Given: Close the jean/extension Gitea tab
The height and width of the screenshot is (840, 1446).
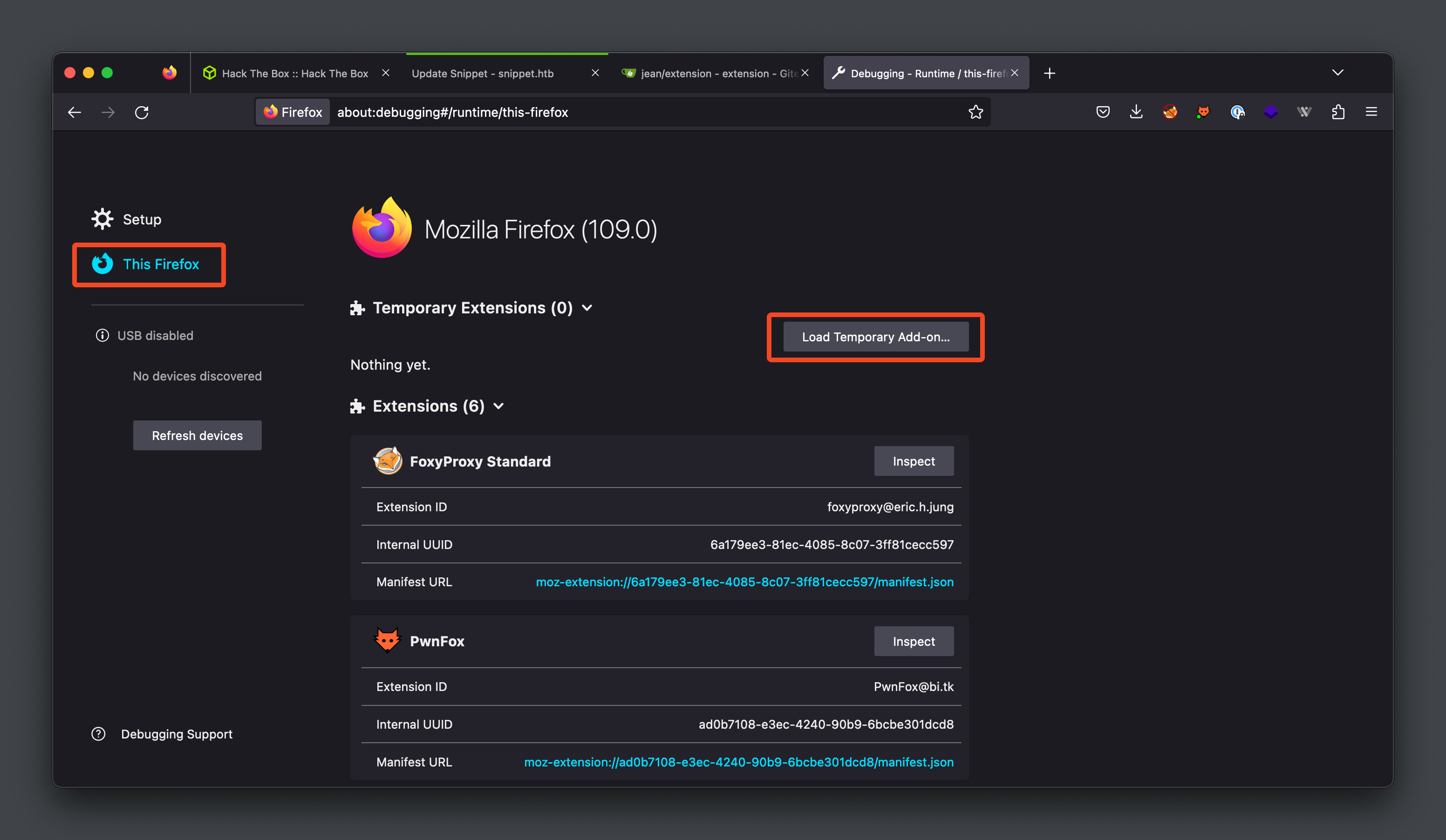Looking at the screenshot, I should point(805,73).
